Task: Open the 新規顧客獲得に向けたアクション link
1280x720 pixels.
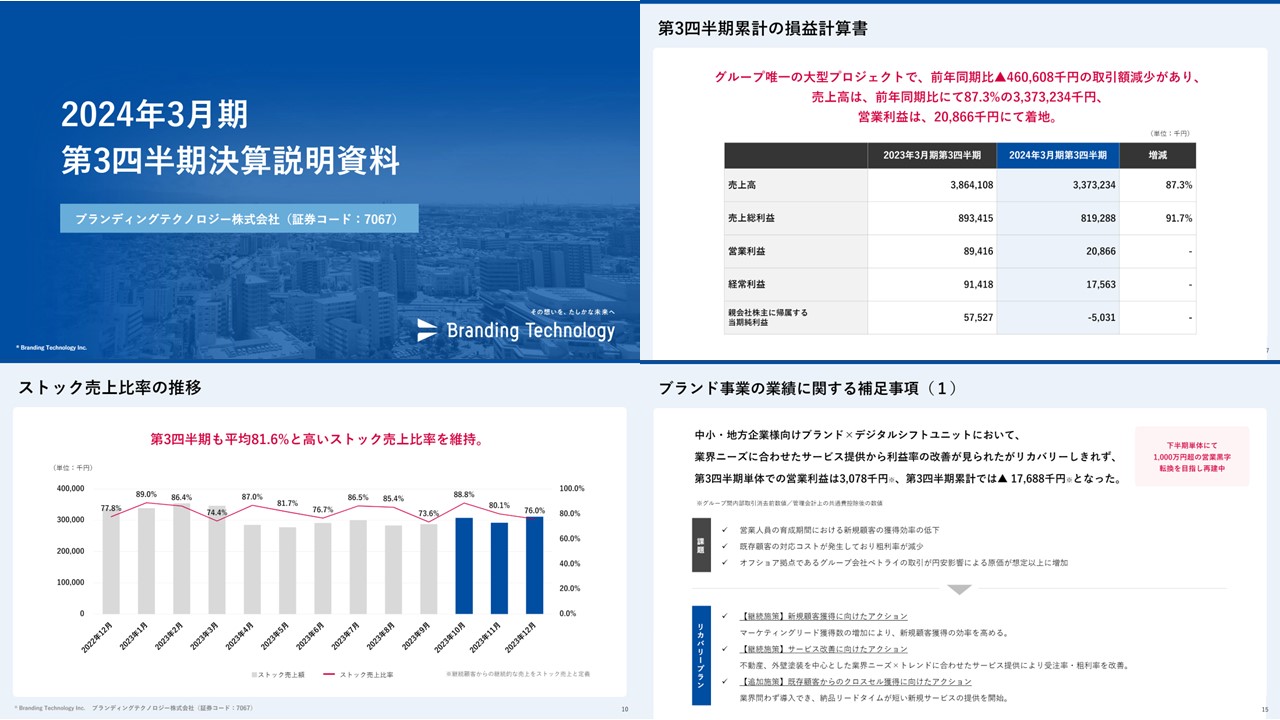Action: [x=822, y=615]
